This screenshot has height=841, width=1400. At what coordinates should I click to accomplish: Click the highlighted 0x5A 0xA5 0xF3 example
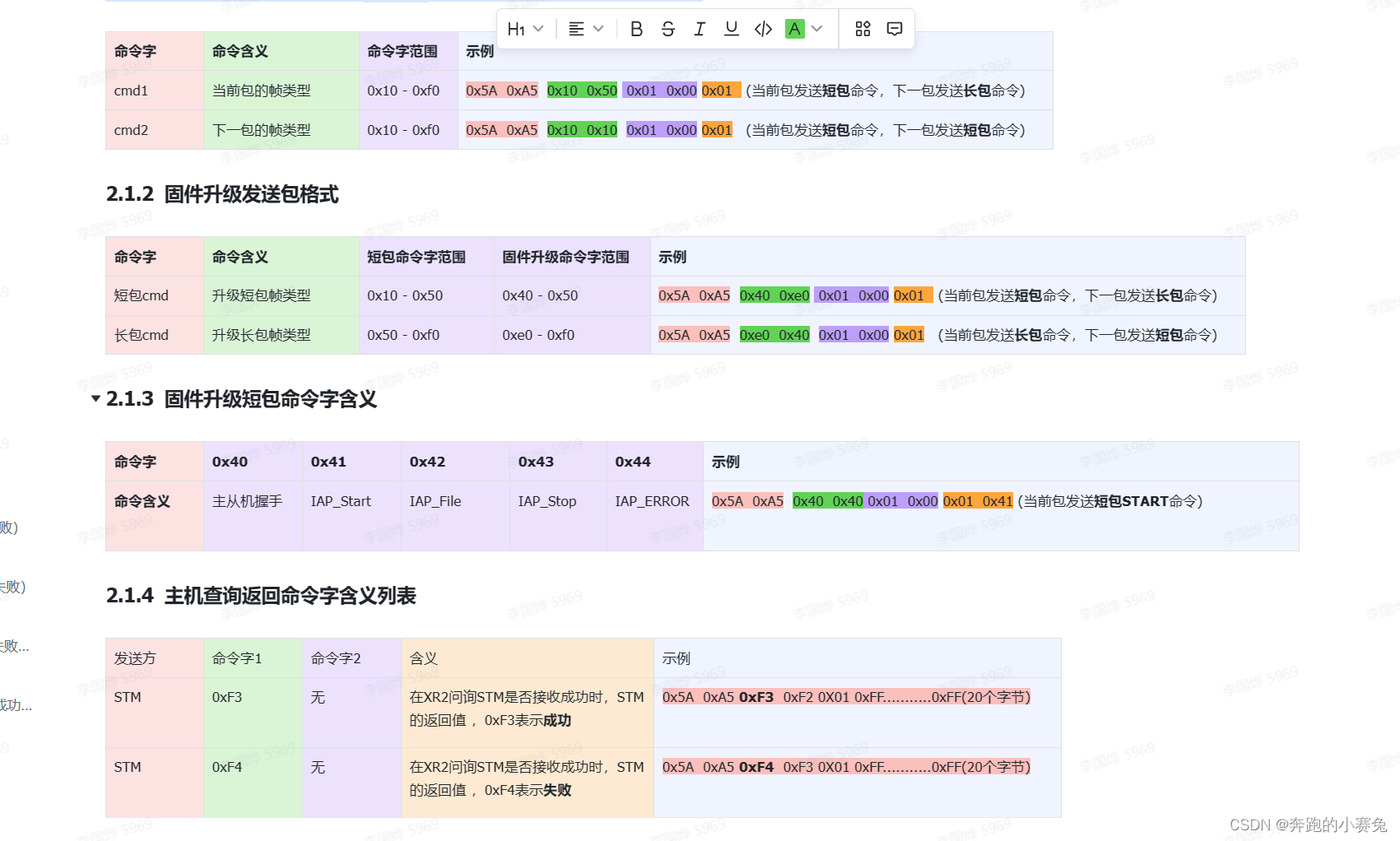click(846, 697)
